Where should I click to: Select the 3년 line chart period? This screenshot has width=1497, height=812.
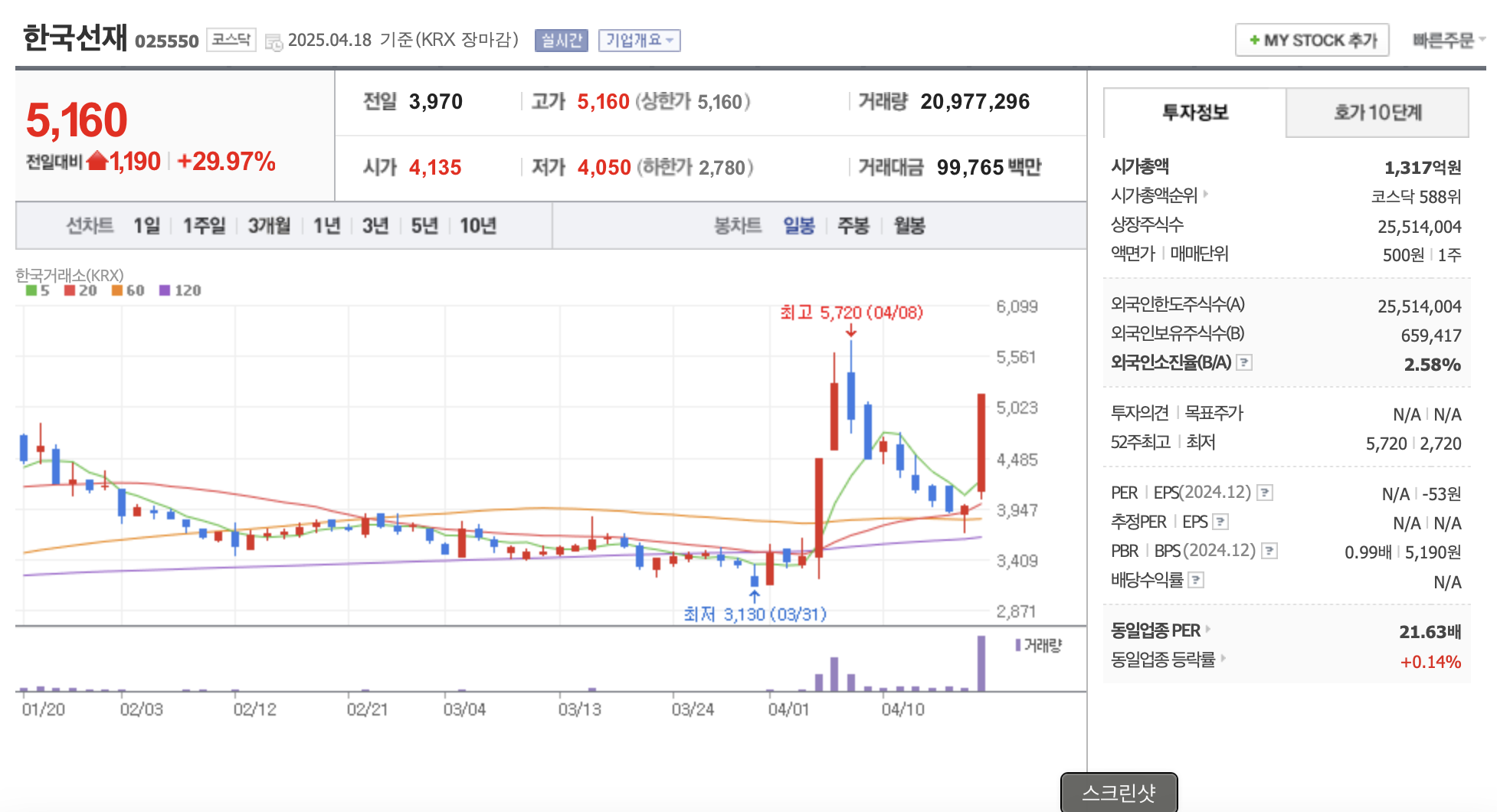[x=375, y=226]
